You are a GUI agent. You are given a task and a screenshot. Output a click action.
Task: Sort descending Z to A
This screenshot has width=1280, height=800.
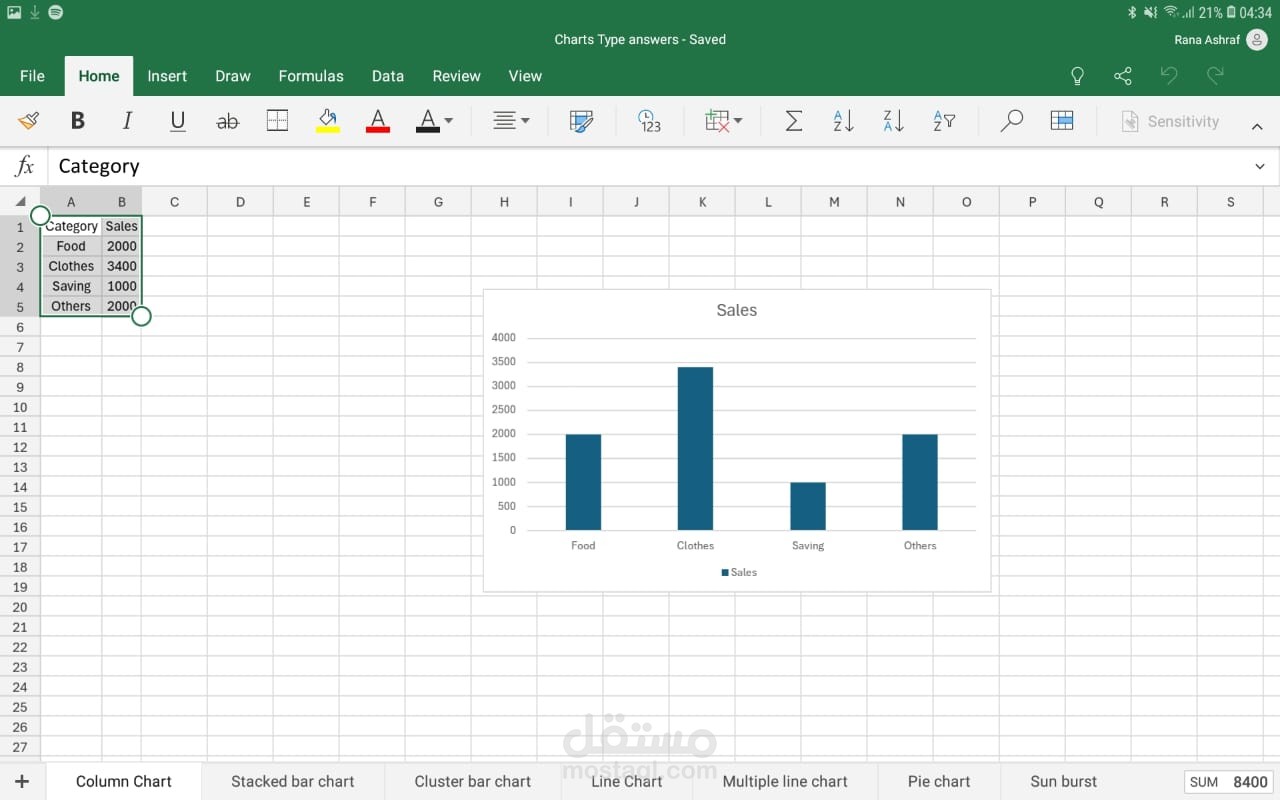point(893,121)
